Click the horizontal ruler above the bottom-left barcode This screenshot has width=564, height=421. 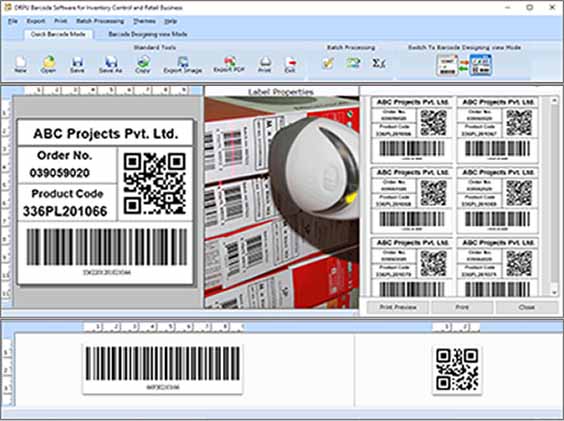164,327
